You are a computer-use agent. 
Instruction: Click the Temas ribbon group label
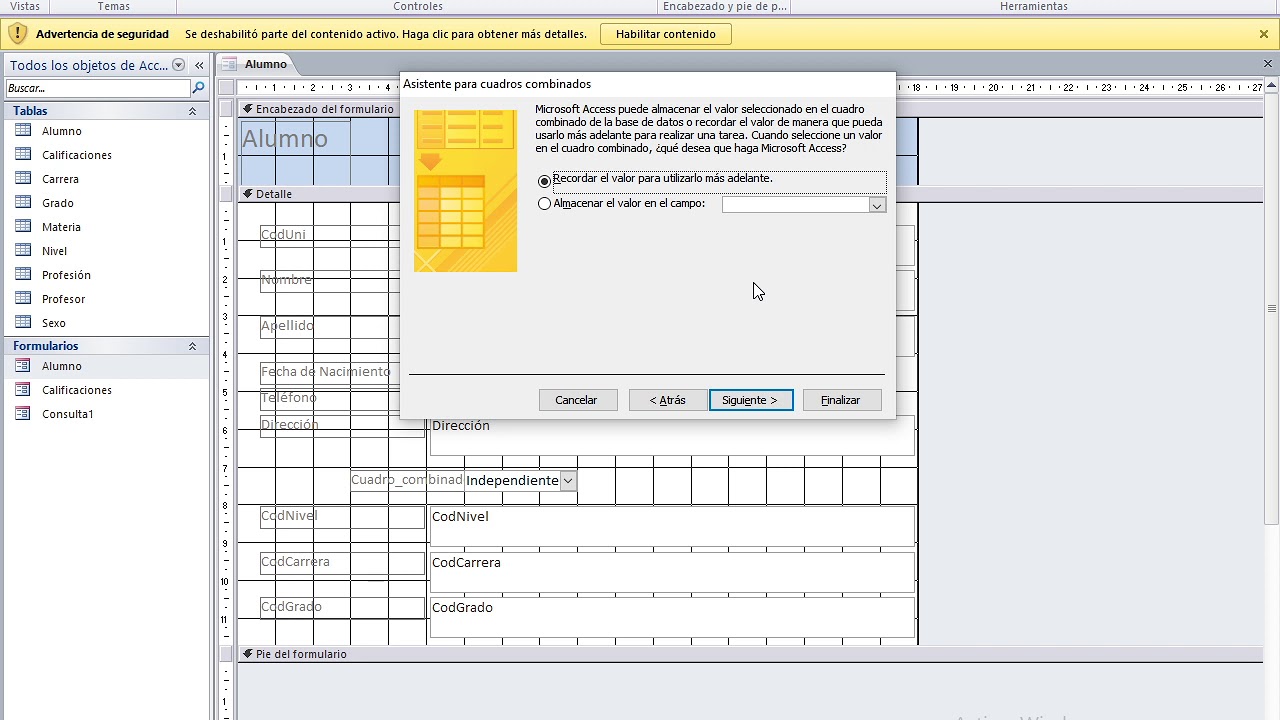pos(113,6)
